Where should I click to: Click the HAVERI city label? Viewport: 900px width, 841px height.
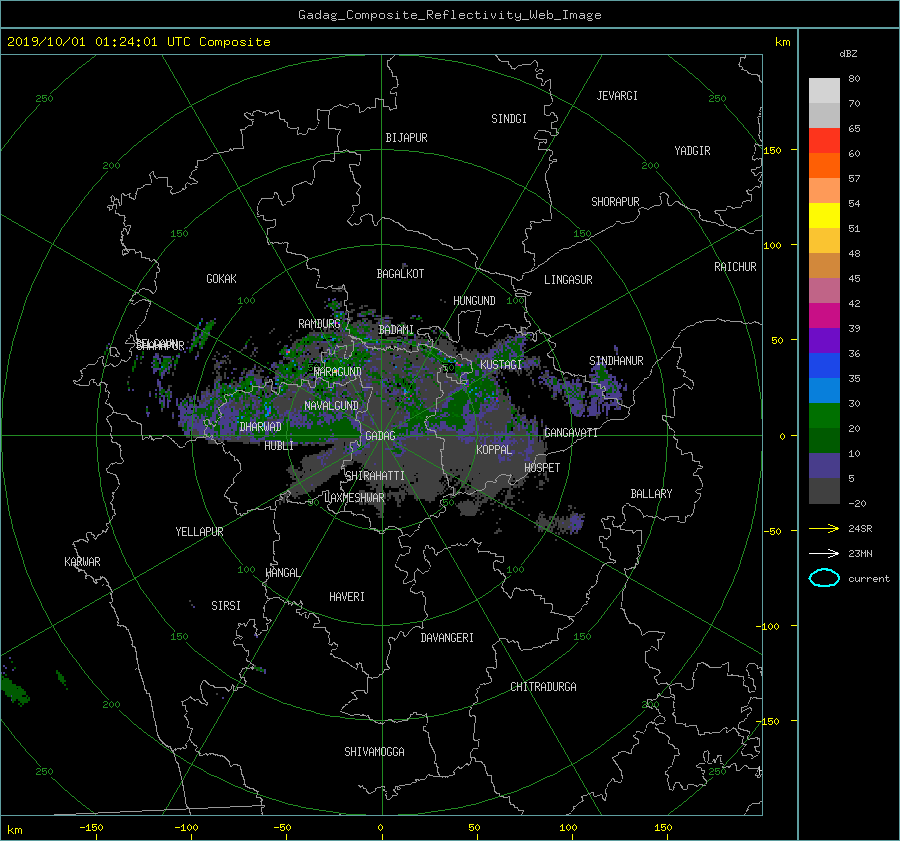click(347, 596)
